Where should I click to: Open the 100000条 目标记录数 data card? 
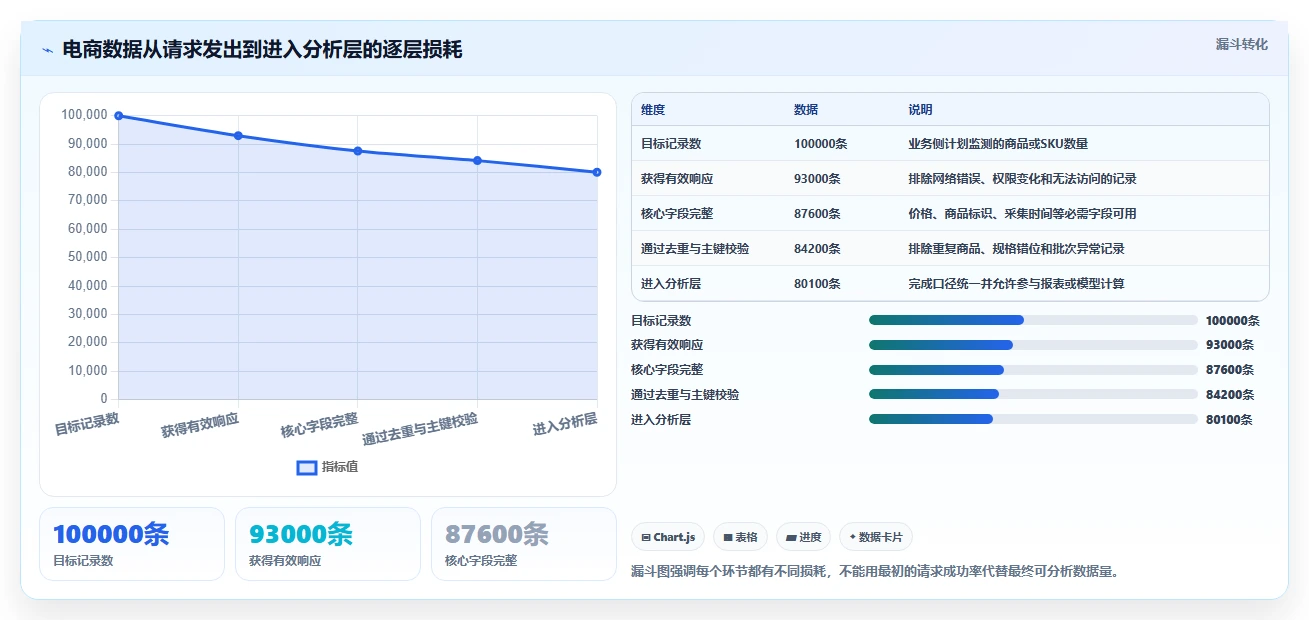click(132, 544)
